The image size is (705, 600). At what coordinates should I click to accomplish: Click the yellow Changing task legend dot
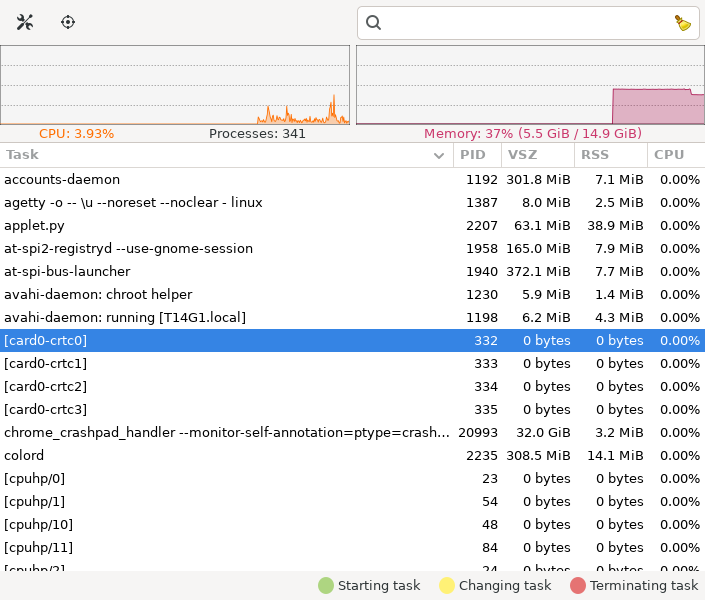click(x=447, y=586)
